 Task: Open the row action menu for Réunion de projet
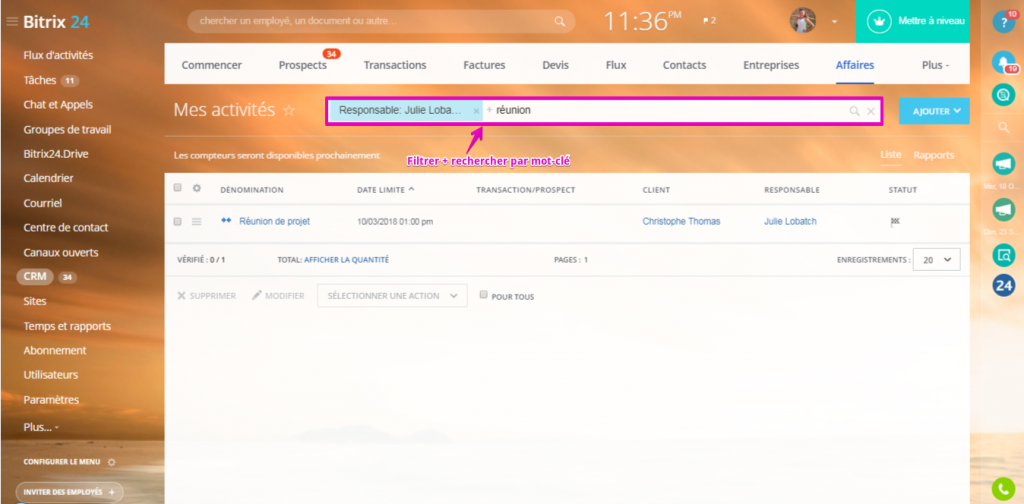point(197,222)
